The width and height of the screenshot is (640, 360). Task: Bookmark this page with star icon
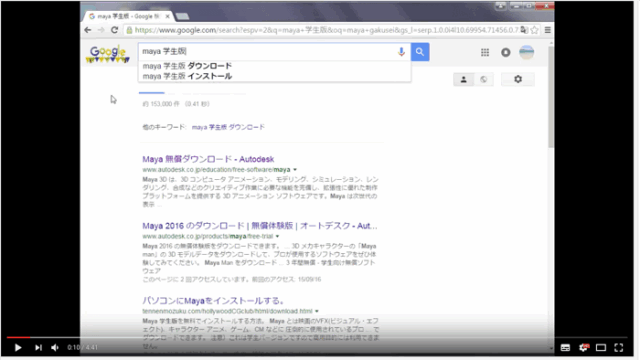[534, 30]
